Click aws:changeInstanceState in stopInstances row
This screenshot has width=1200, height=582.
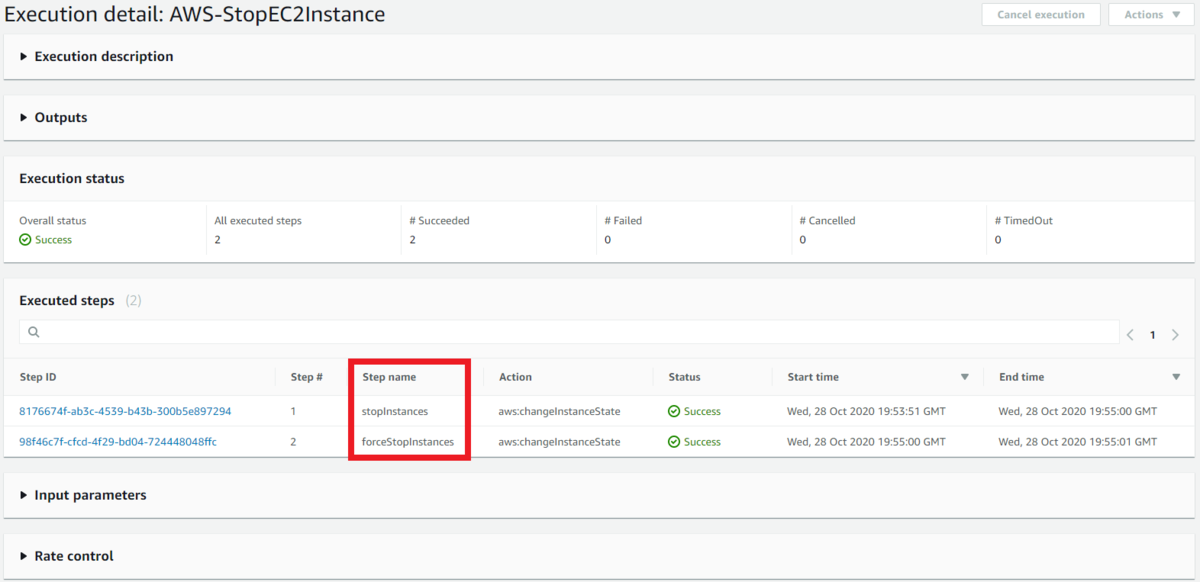(559, 411)
